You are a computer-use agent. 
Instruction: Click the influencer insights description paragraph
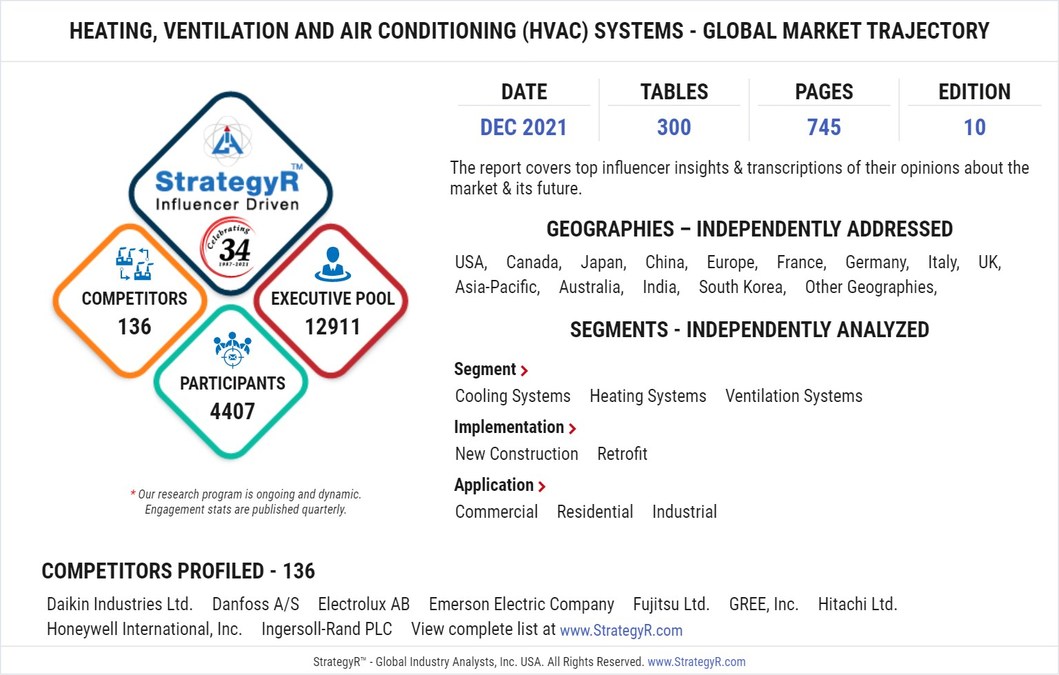[740, 178]
